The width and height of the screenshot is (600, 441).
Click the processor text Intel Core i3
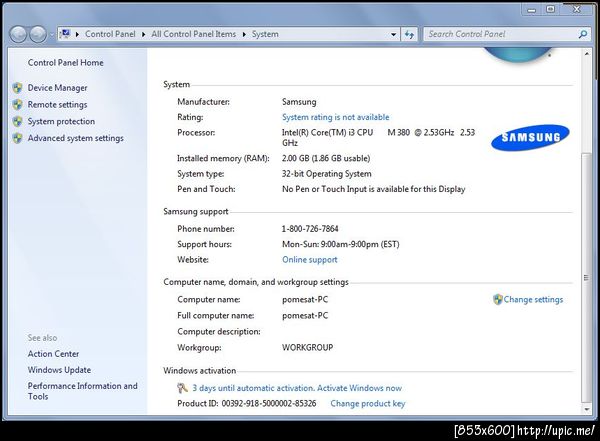point(378,137)
